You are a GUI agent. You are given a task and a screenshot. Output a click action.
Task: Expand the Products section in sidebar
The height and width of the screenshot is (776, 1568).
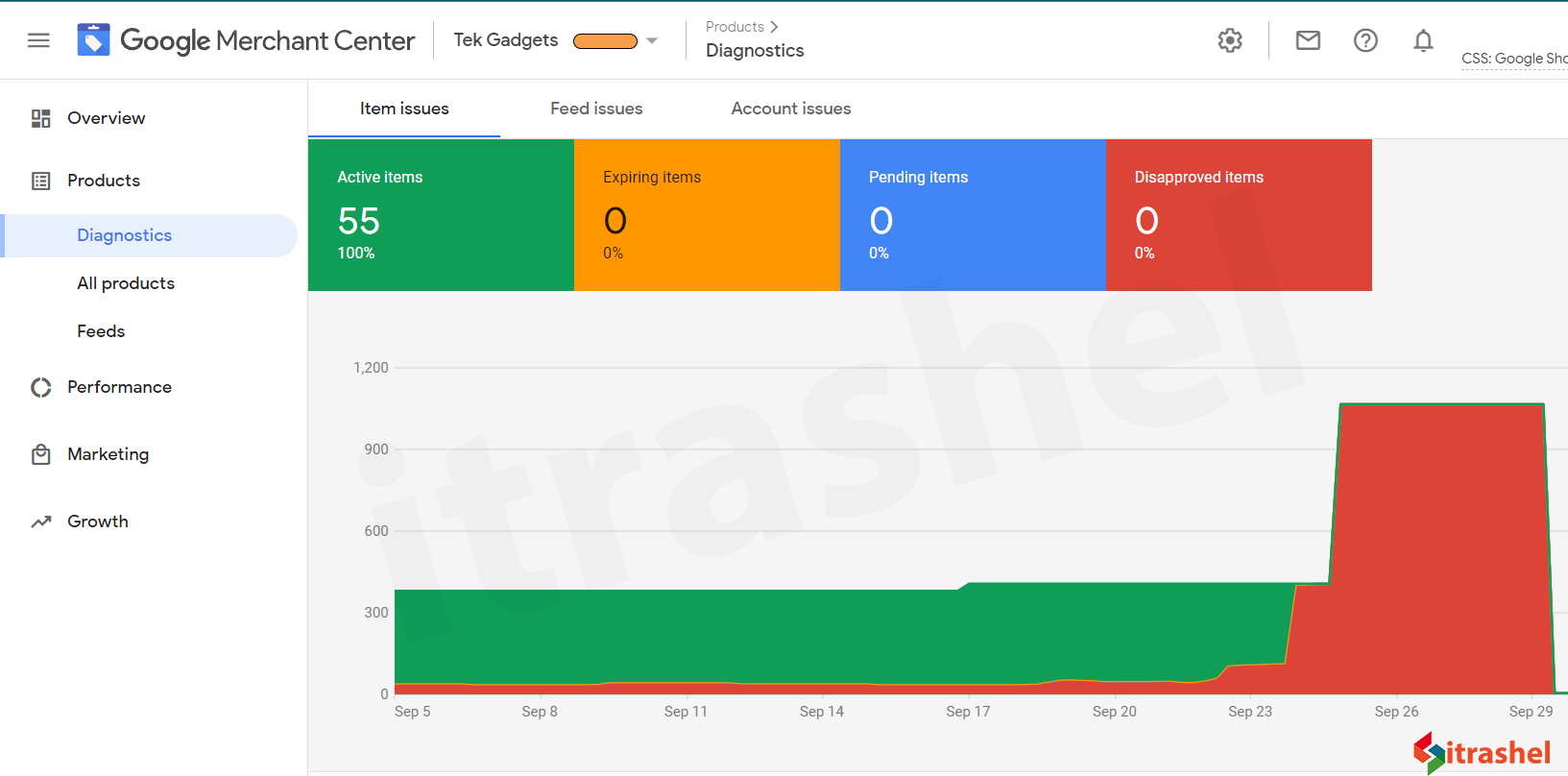click(104, 181)
